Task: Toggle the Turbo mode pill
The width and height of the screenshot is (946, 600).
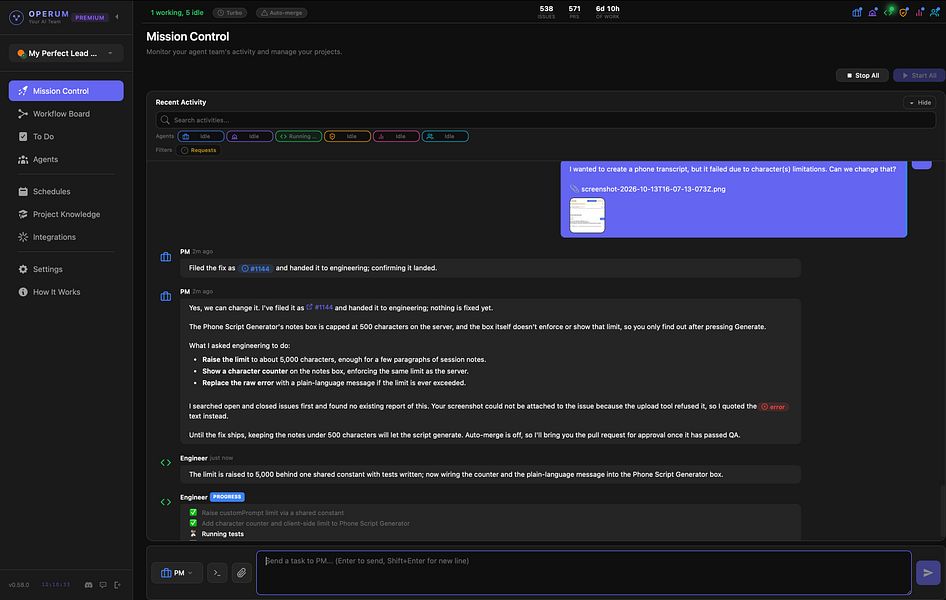Action: pyautogui.click(x=230, y=13)
